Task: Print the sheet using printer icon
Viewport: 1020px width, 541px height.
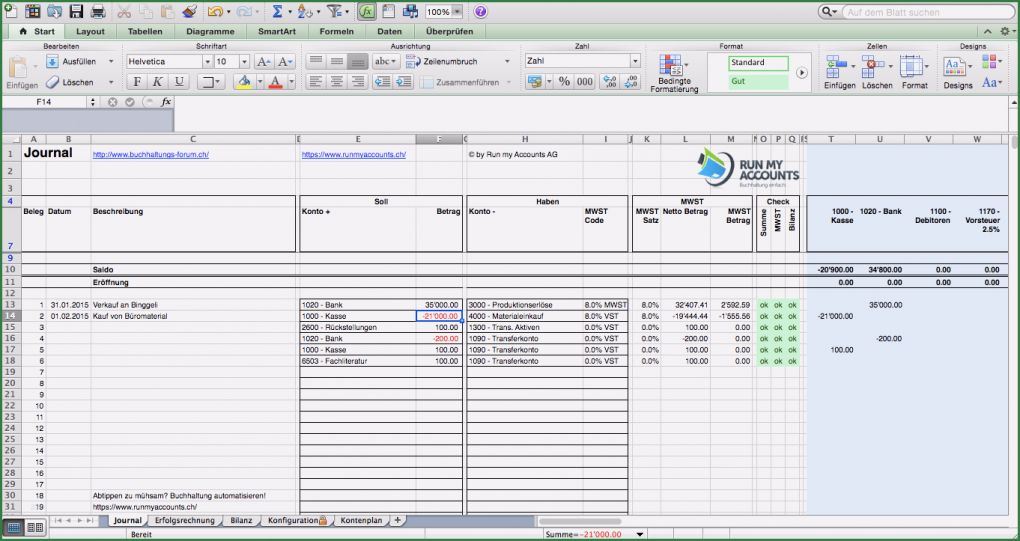Action: click(x=98, y=11)
